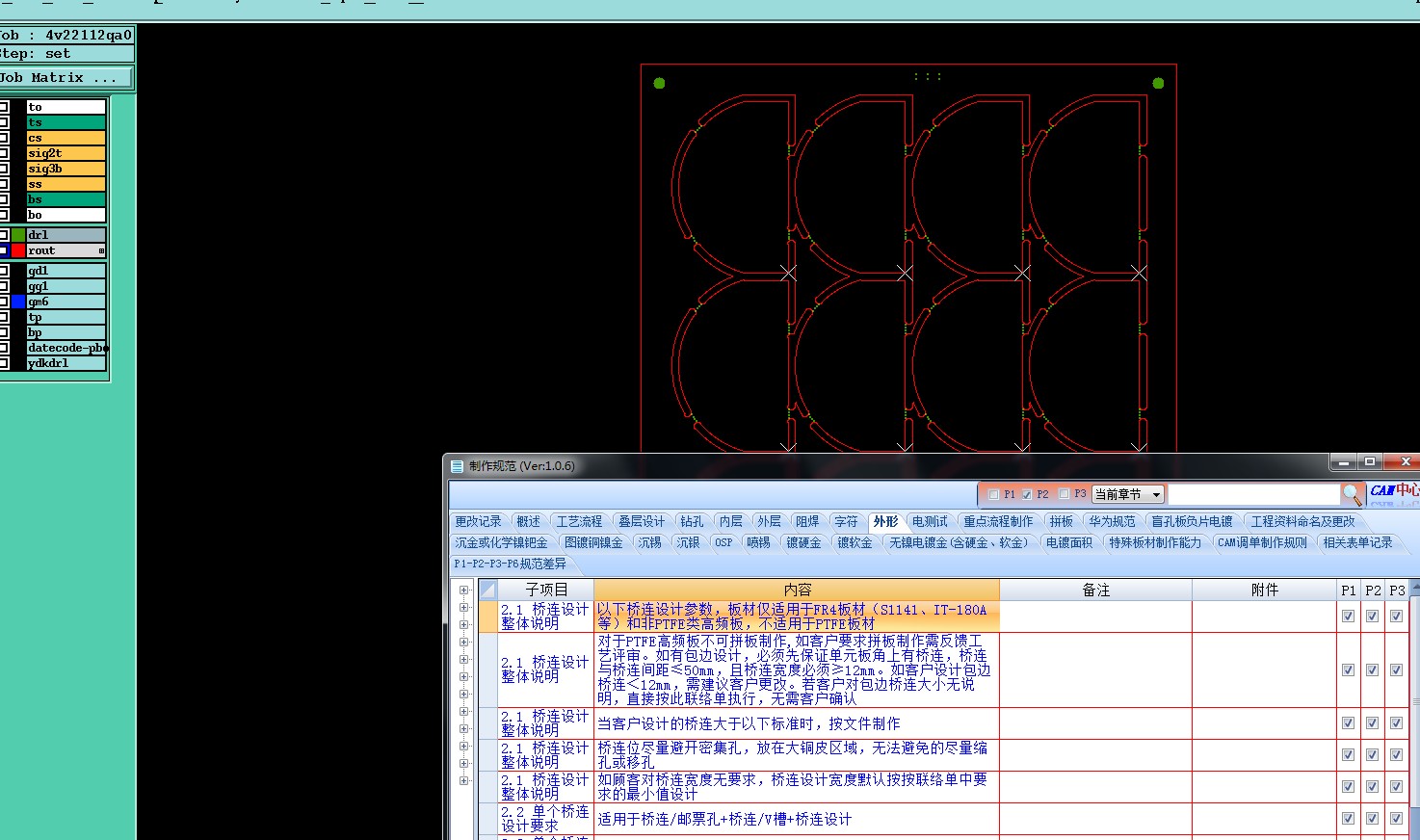Click the CAM中心 logo icon
Image resolution: width=1420 pixels, height=840 pixels.
(1394, 493)
